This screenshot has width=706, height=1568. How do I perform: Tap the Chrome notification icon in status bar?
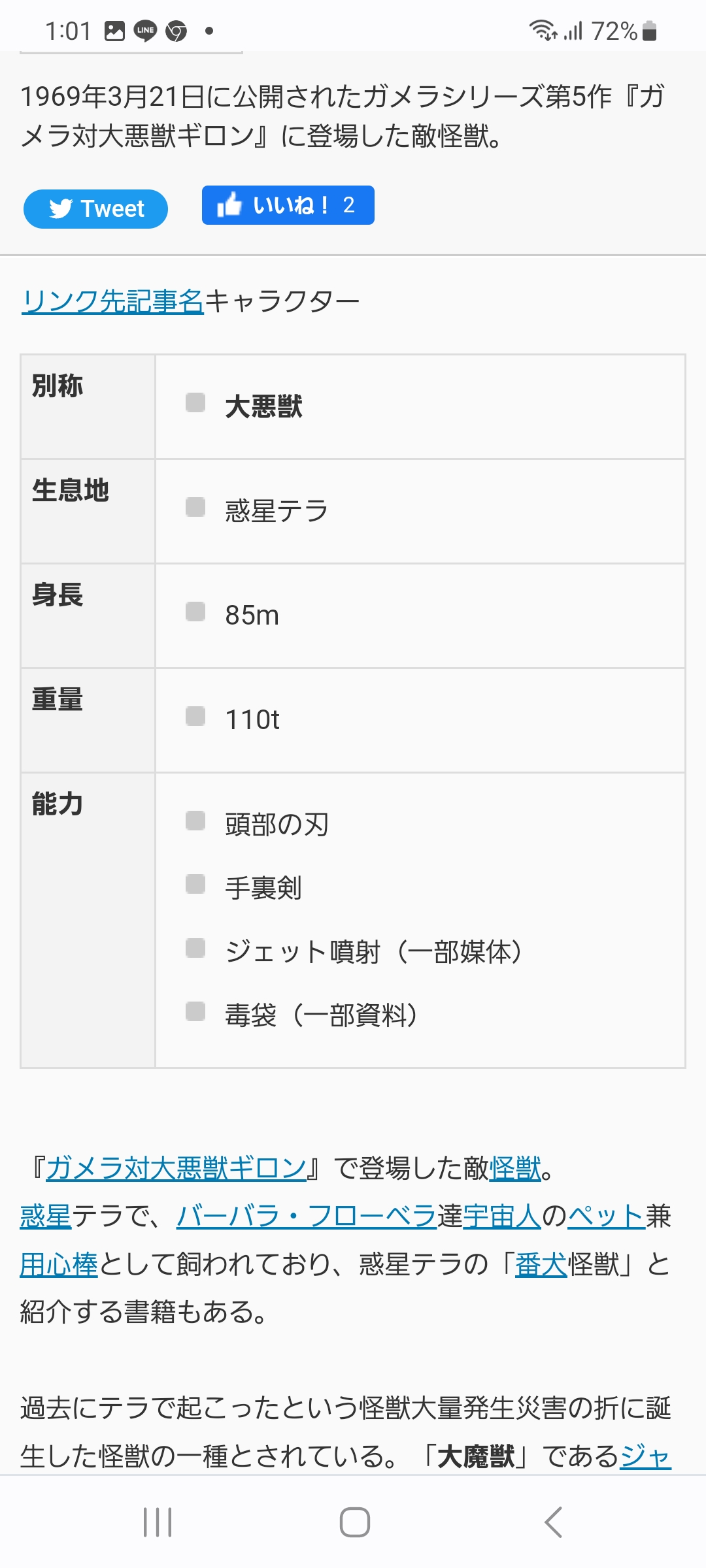176,31
